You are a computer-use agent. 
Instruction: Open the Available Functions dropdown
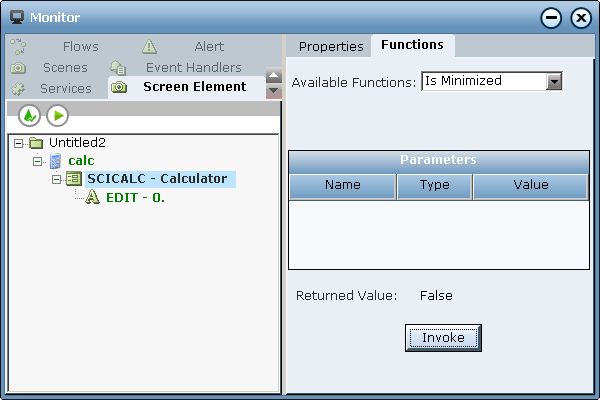pos(554,81)
